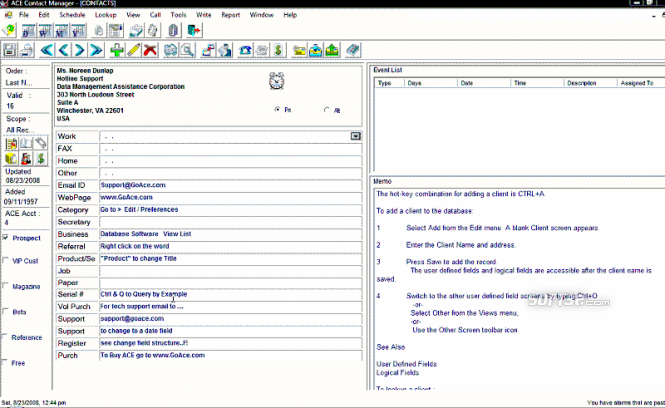
Task: Open the Lookup menu
Action: pyautogui.click(x=106, y=15)
